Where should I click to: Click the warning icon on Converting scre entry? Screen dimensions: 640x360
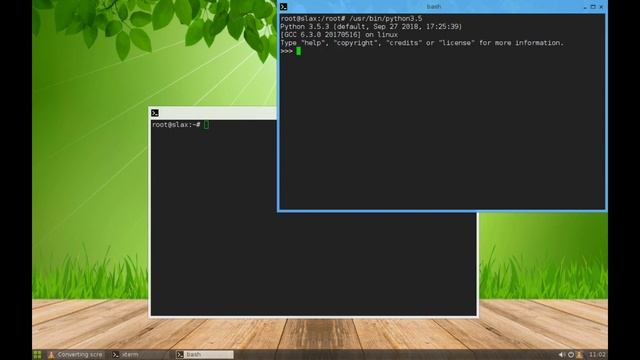coord(51,355)
